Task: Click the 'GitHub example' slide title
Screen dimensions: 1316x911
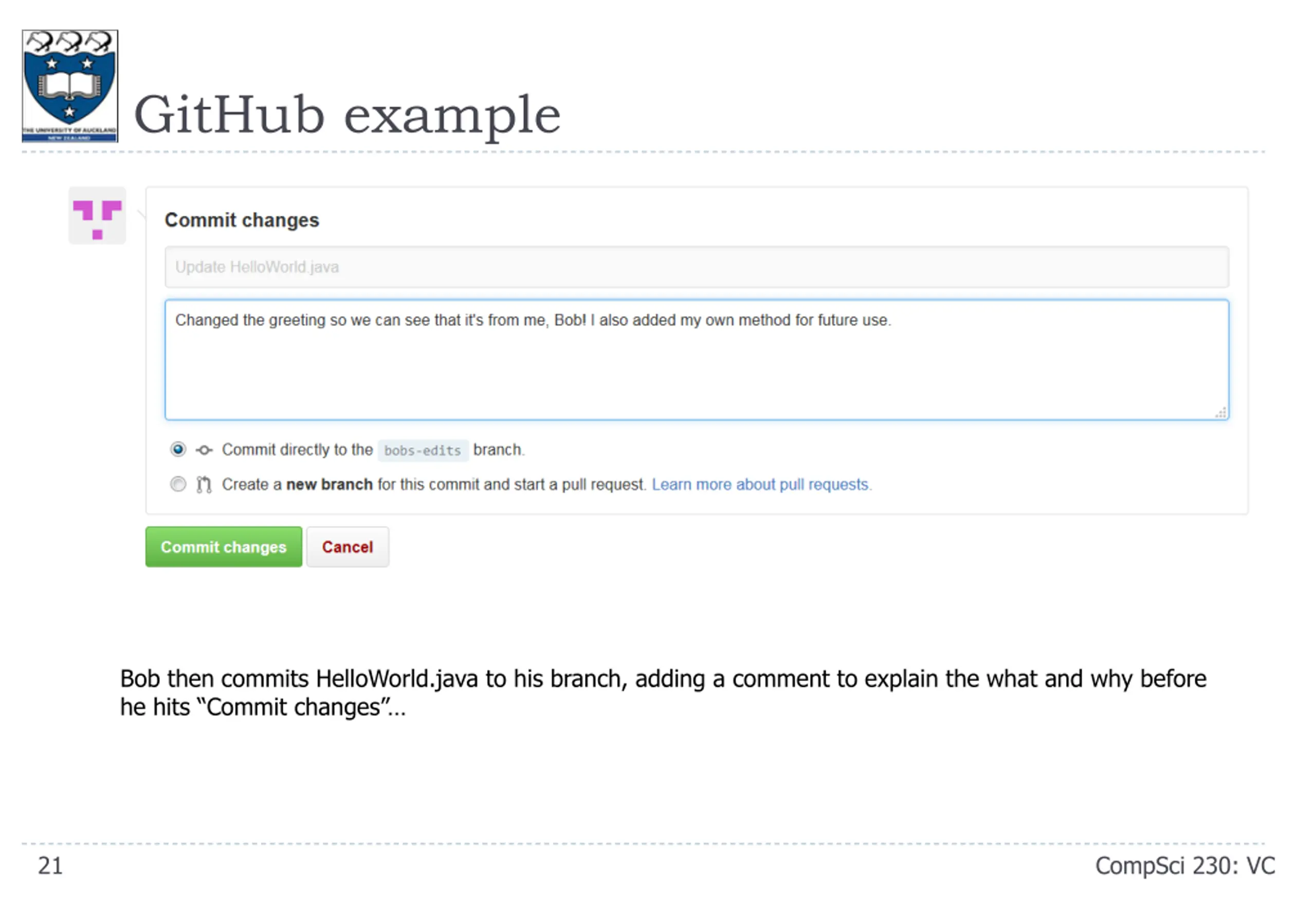Action: click(347, 116)
